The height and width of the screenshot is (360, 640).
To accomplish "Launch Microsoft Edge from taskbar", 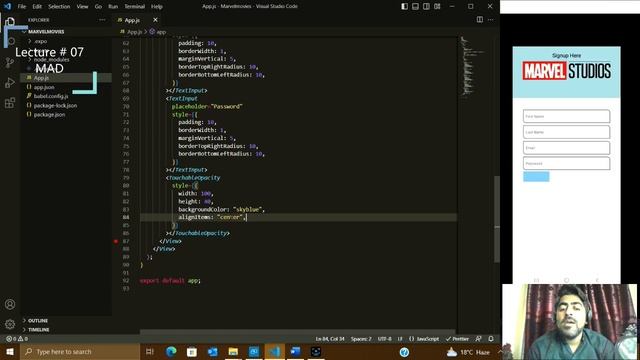I will pyautogui.click(x=171, y=351).
